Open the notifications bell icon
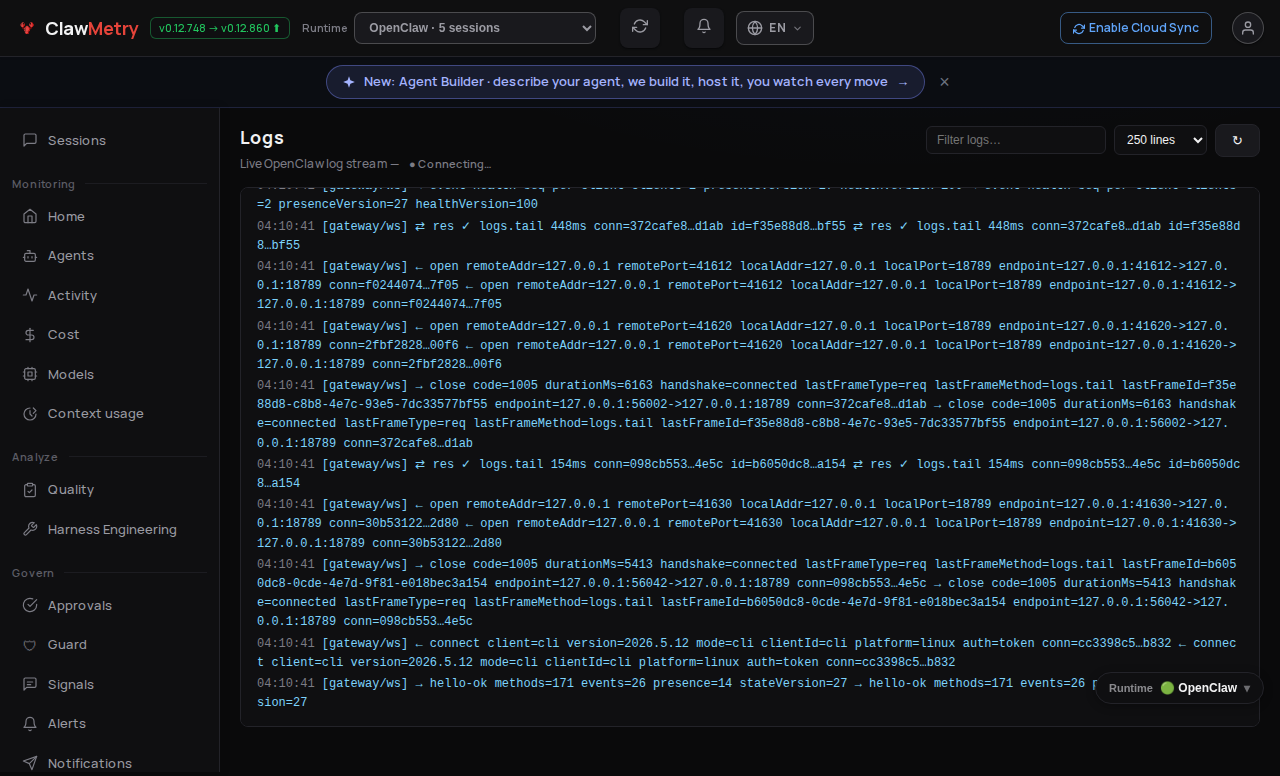Screen dimensions: 1280x776 tap(704, 28)
